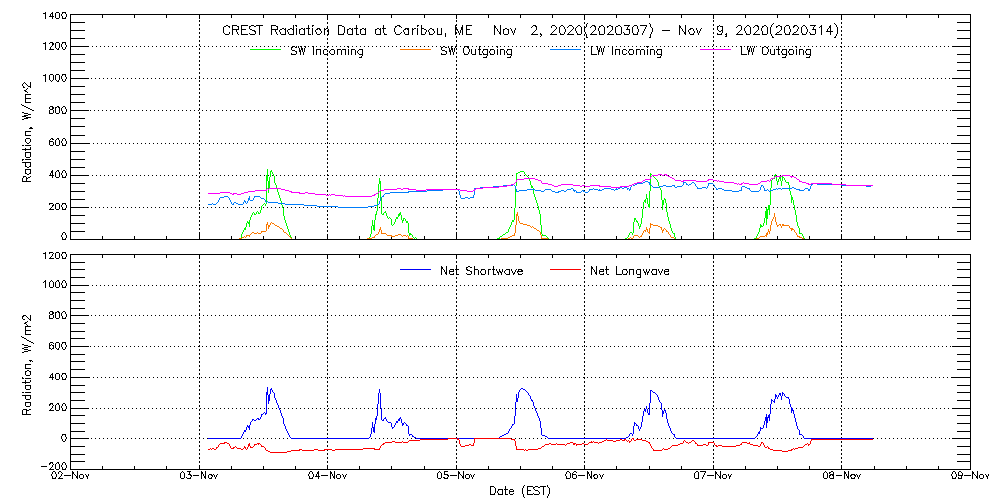Click the 07-Nov date tick label

pos(713,477)
